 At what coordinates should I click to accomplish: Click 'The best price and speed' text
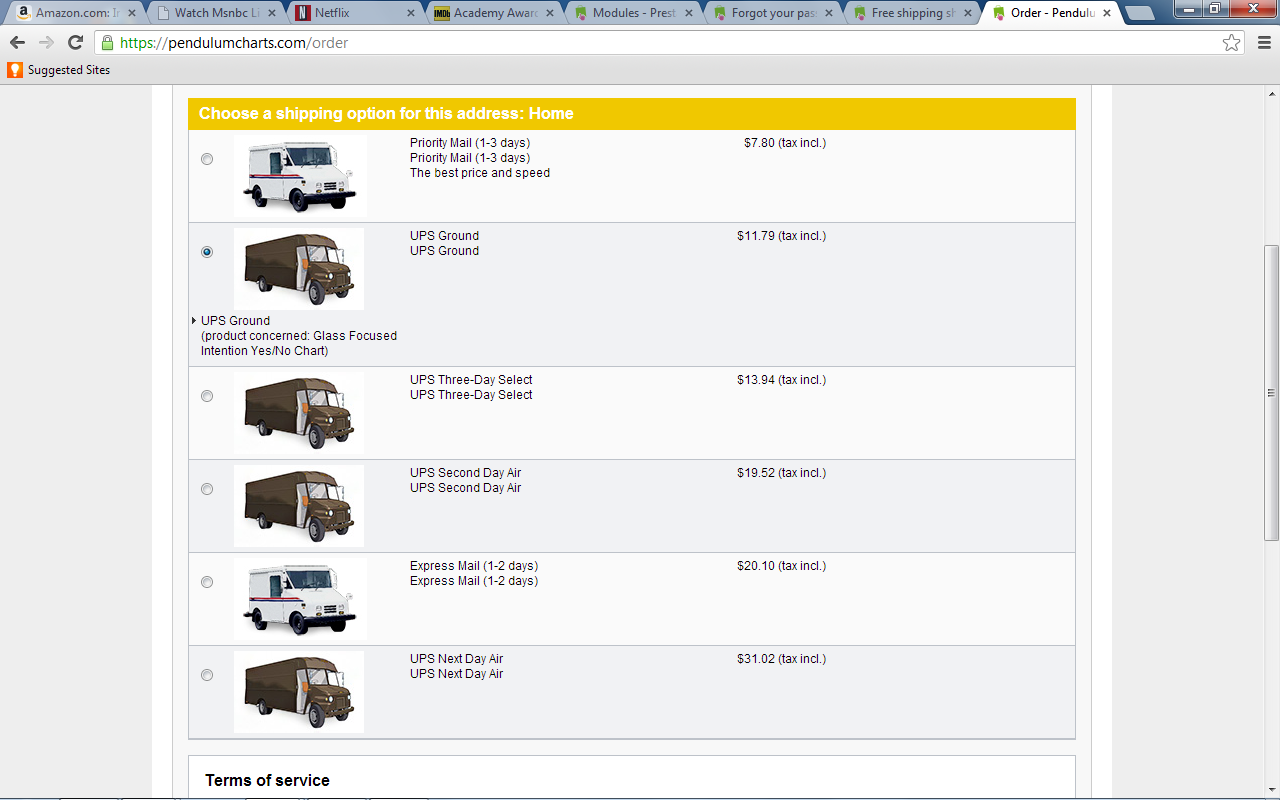[480, 173]
